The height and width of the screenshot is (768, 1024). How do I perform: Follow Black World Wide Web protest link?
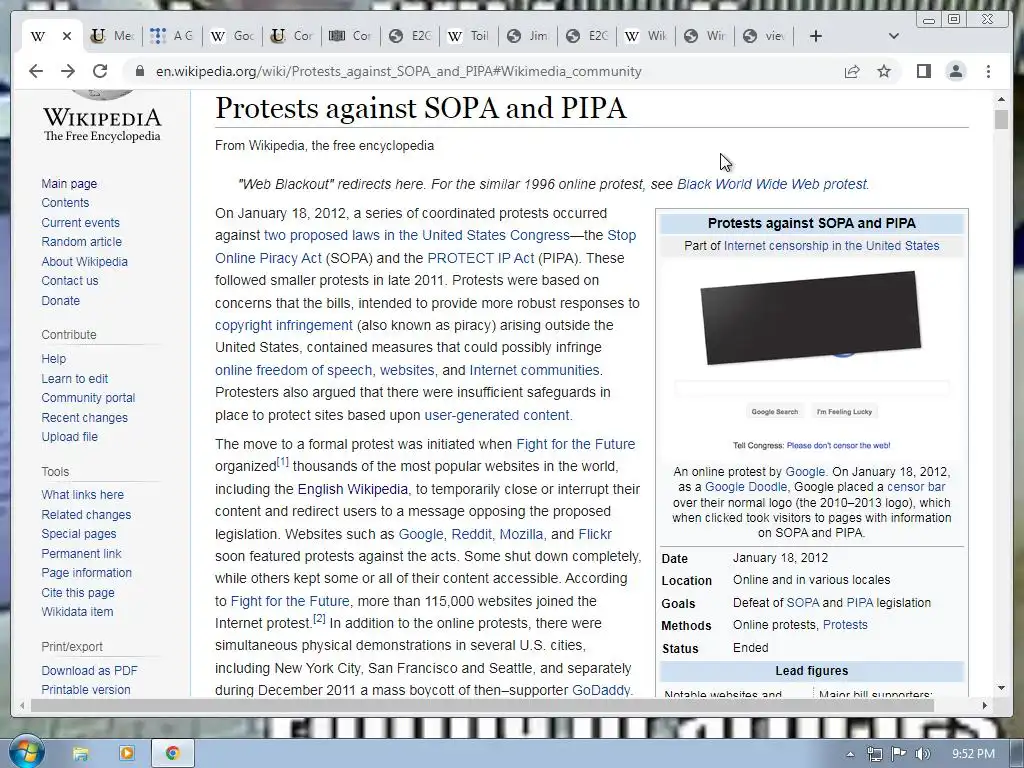(x=773, y=184)
